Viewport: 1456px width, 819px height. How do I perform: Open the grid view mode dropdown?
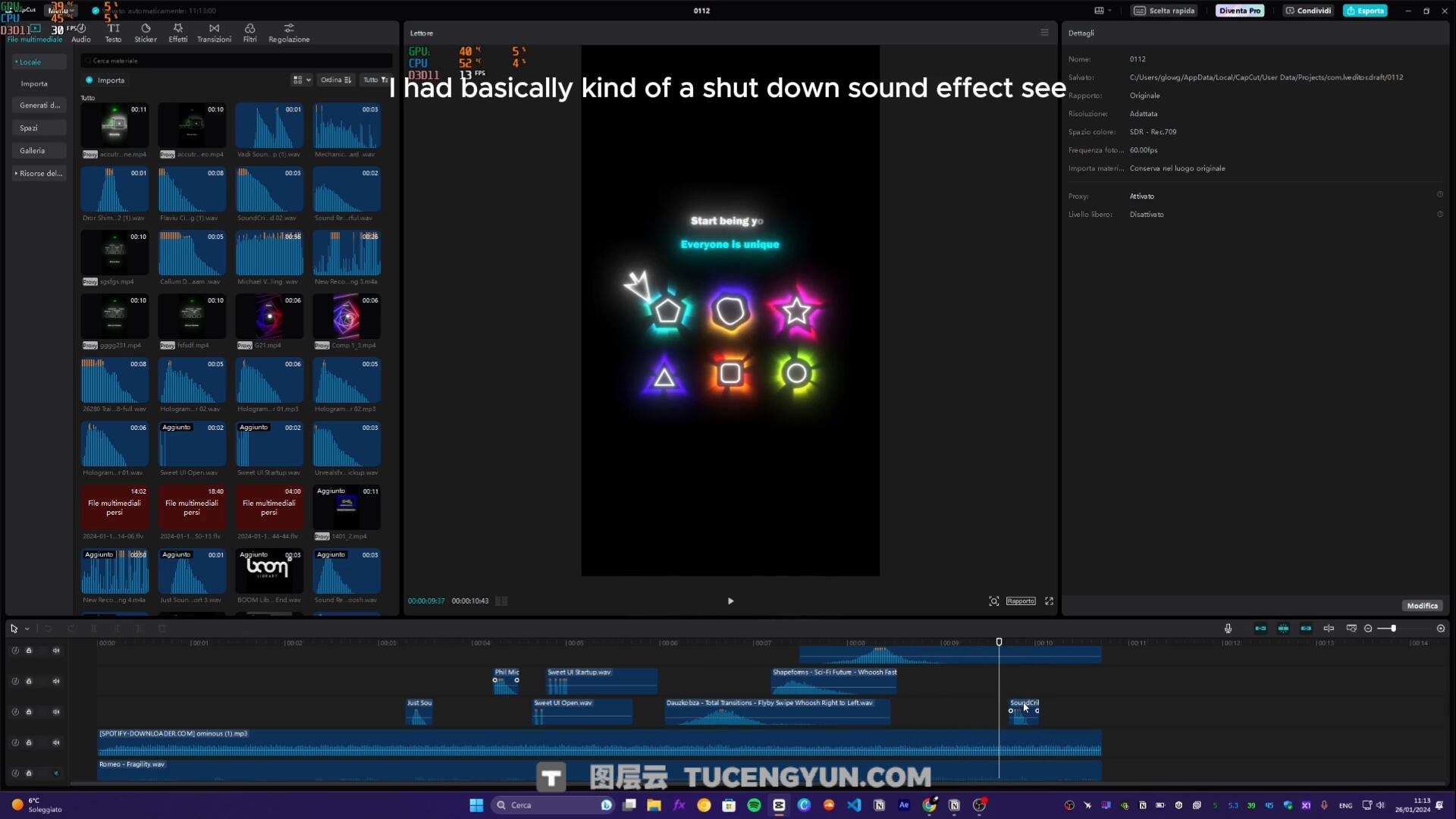(302, 80)
